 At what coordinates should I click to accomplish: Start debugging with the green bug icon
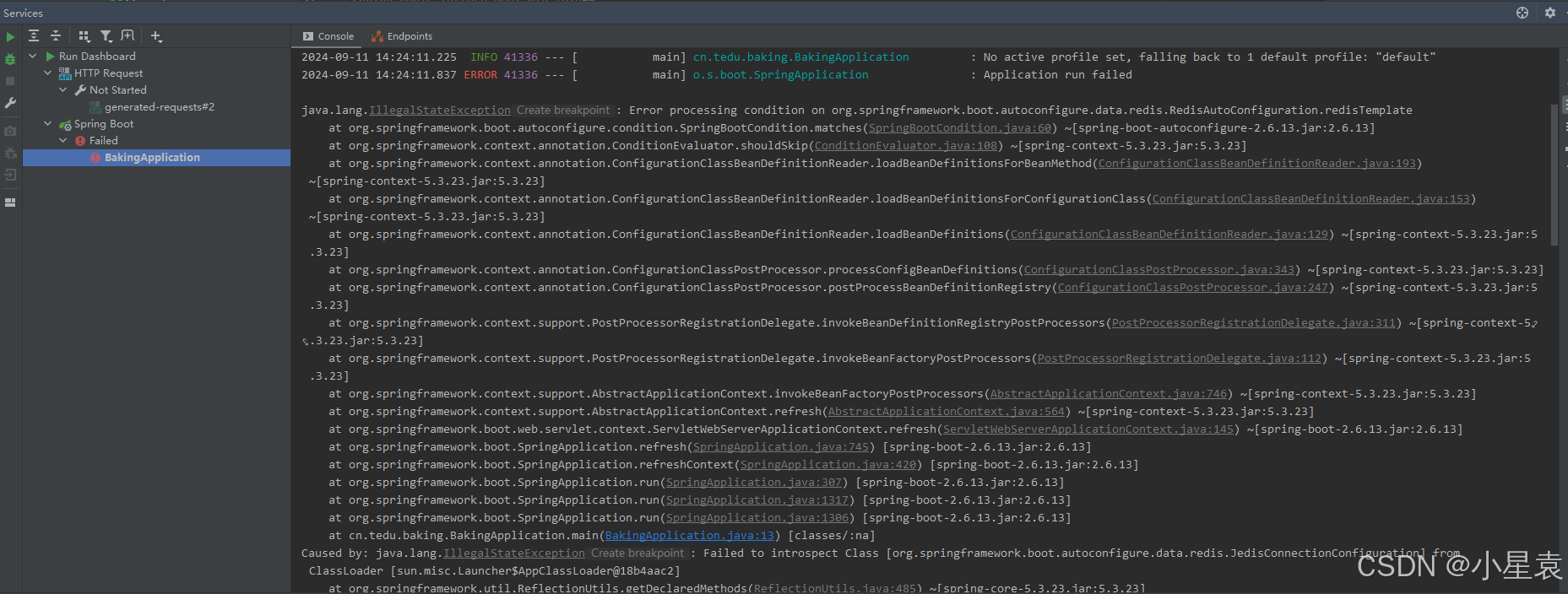[10, 59]
